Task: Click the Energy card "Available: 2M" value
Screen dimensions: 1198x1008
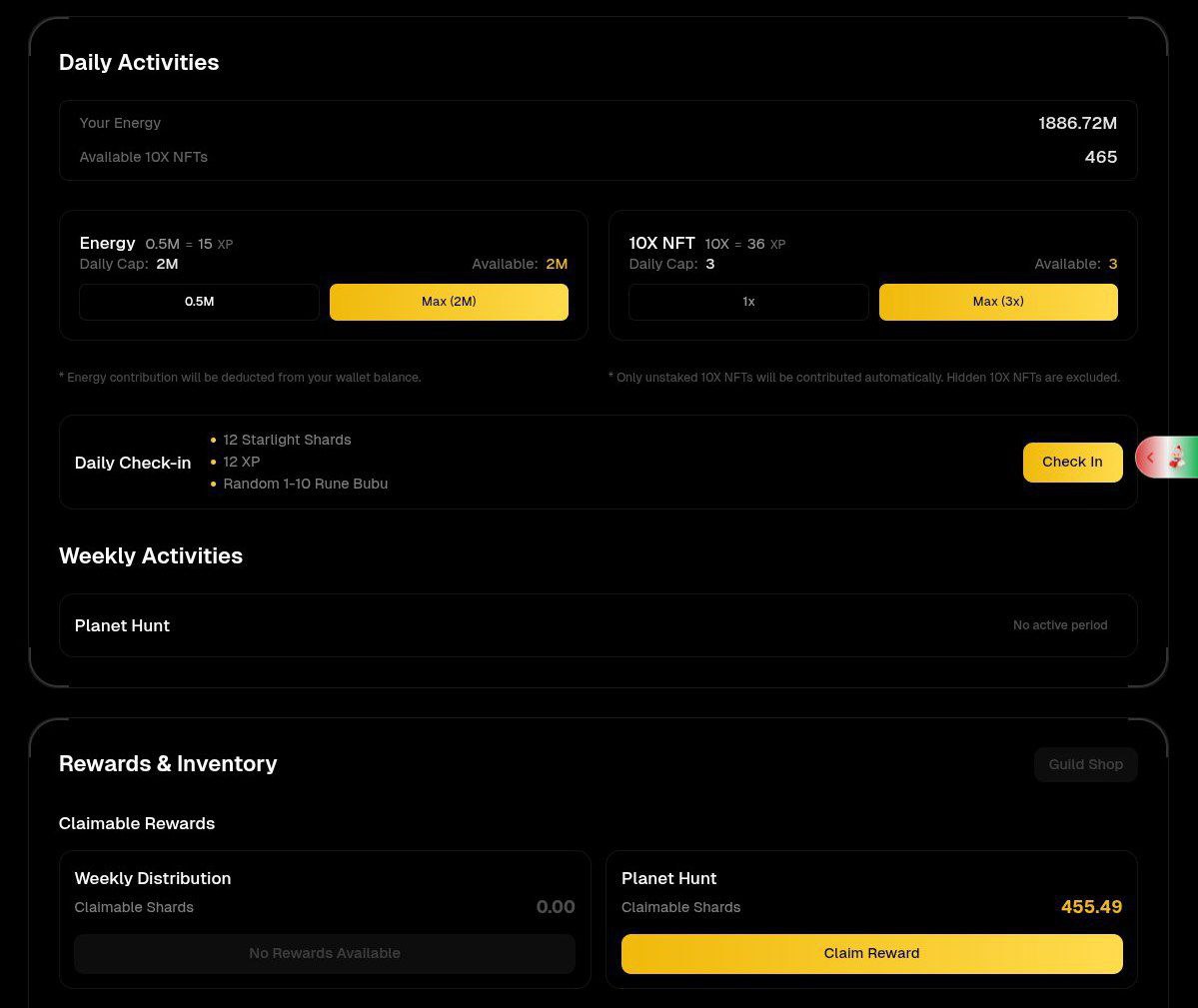Action: (x=520, y=264)
